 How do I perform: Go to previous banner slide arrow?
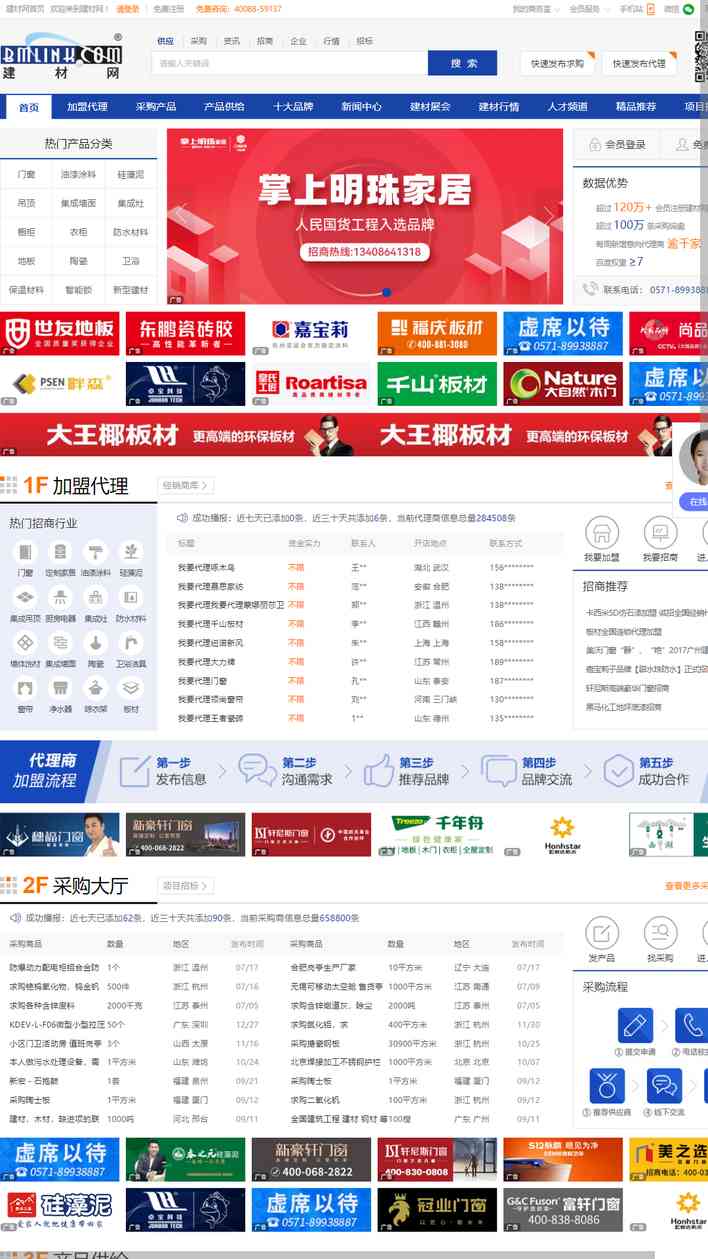[x=183, y=215]
